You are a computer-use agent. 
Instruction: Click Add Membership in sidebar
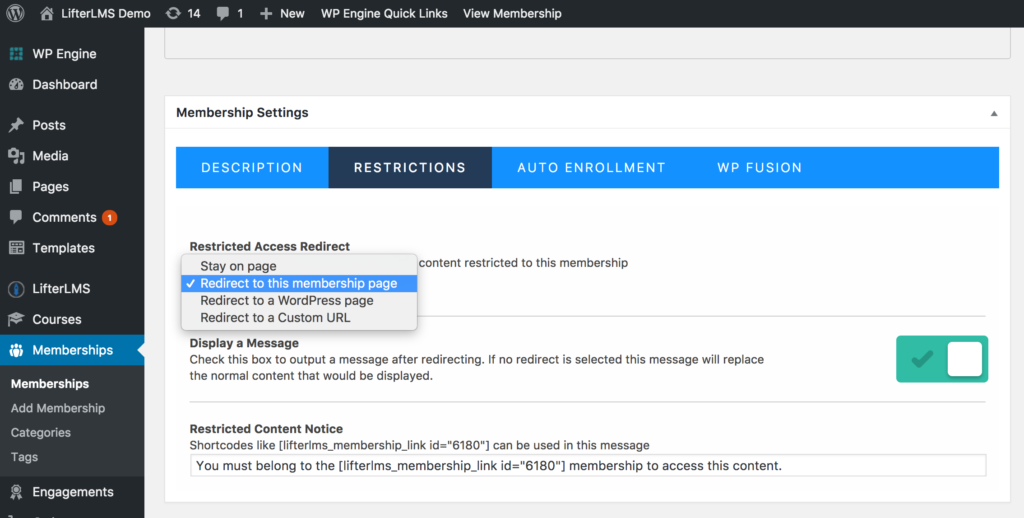(x=58, y=408)
